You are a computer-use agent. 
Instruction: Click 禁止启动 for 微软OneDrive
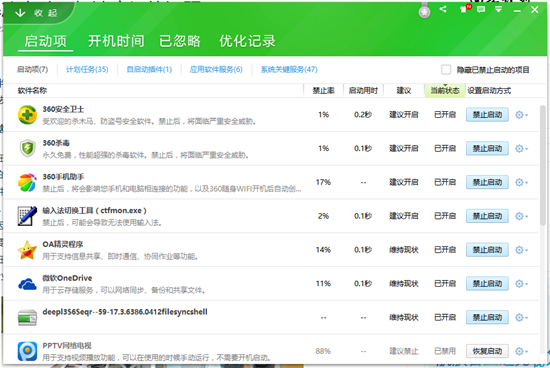click(487, 284)
